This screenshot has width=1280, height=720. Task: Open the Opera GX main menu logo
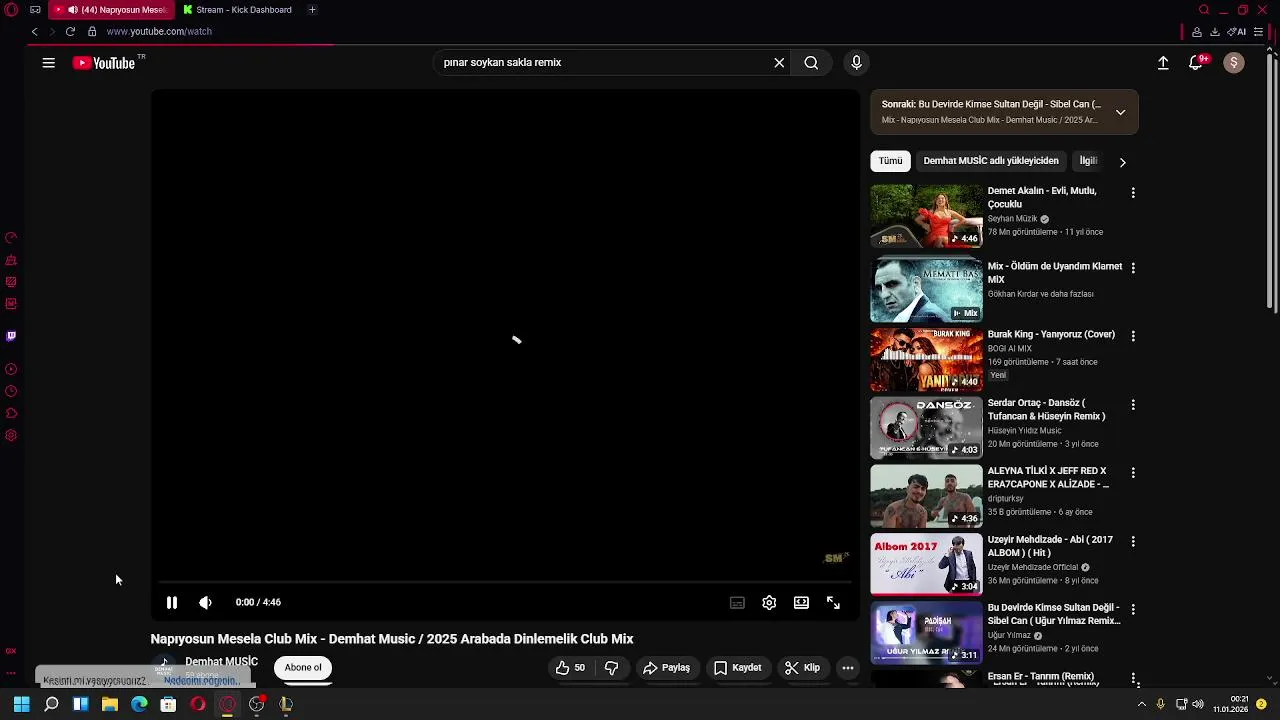click(x=11, y=10)
